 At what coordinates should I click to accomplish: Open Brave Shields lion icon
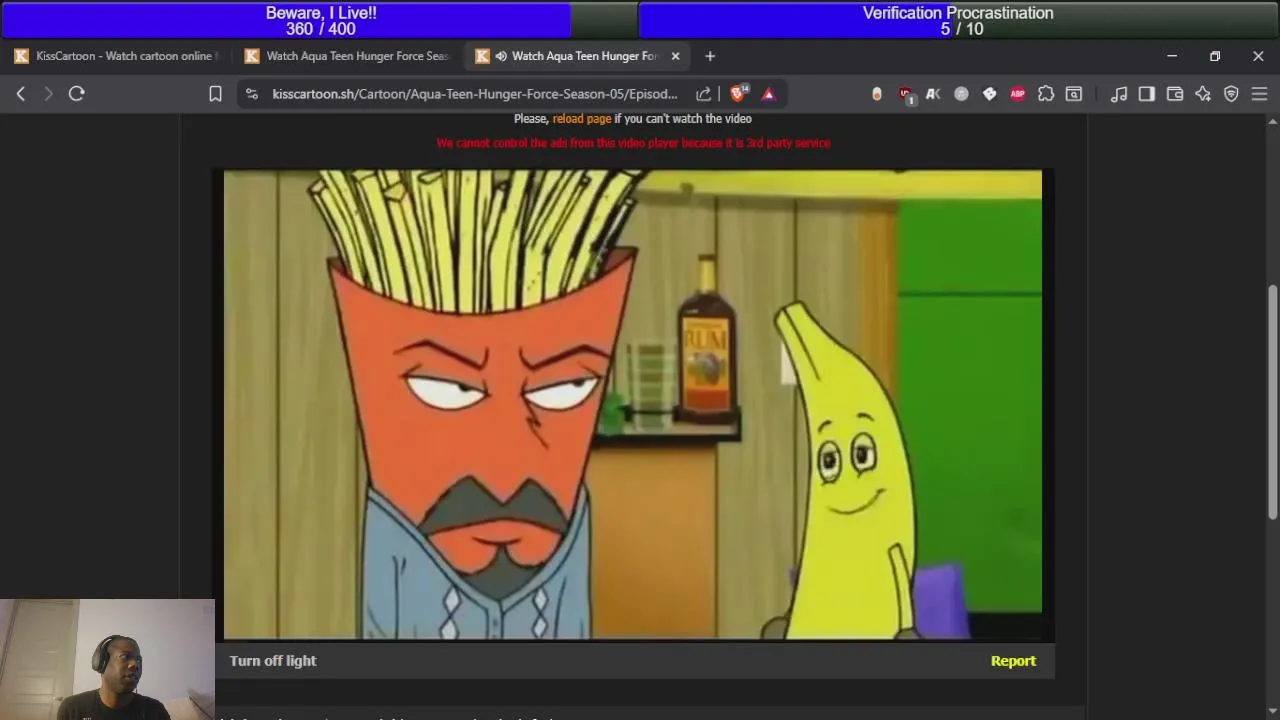point(738,93)
